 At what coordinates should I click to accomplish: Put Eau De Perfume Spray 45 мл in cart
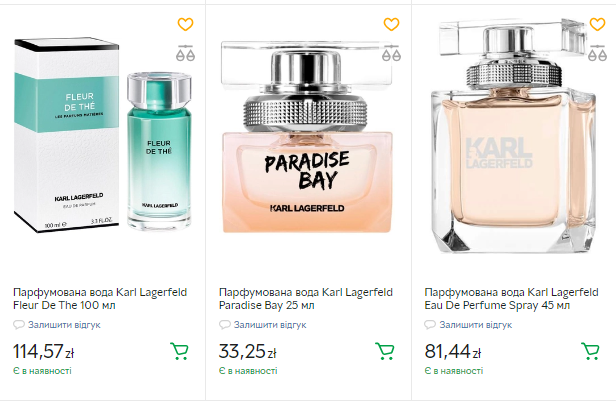coord(591,350)
